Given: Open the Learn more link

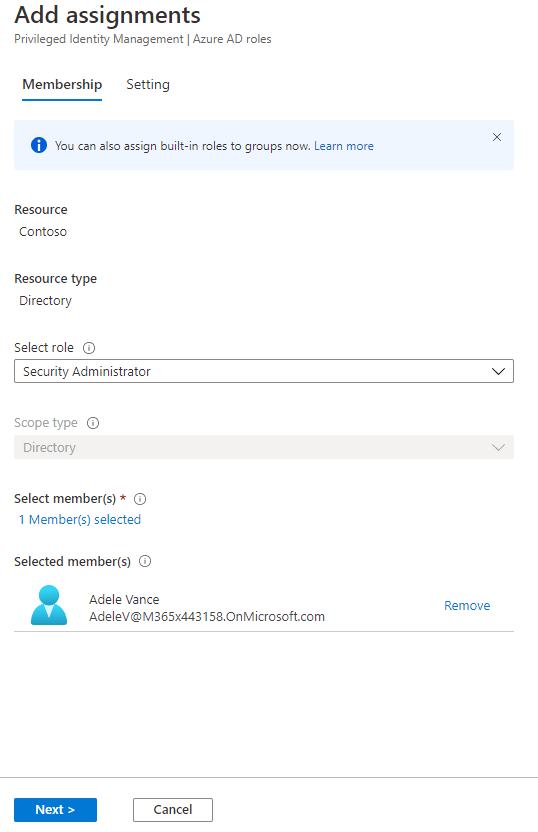Looking at the screenshot, I should pyautogui.click(x=344, y=146).
